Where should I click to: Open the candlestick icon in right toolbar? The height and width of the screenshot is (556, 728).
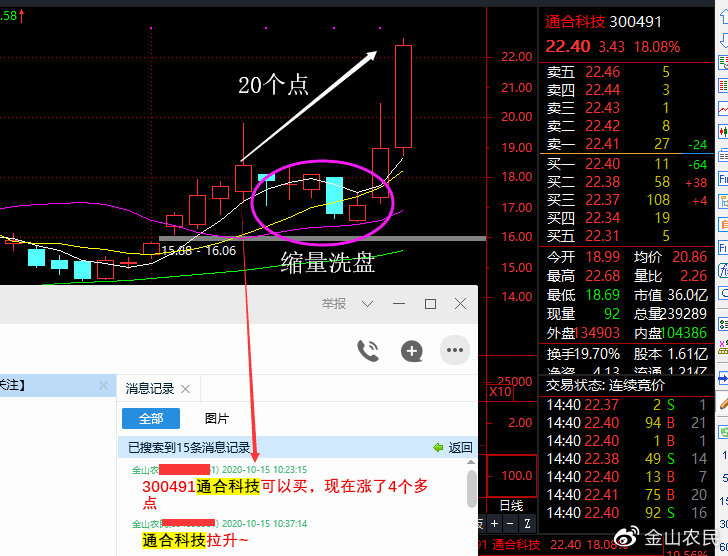[x=723, y=131]
